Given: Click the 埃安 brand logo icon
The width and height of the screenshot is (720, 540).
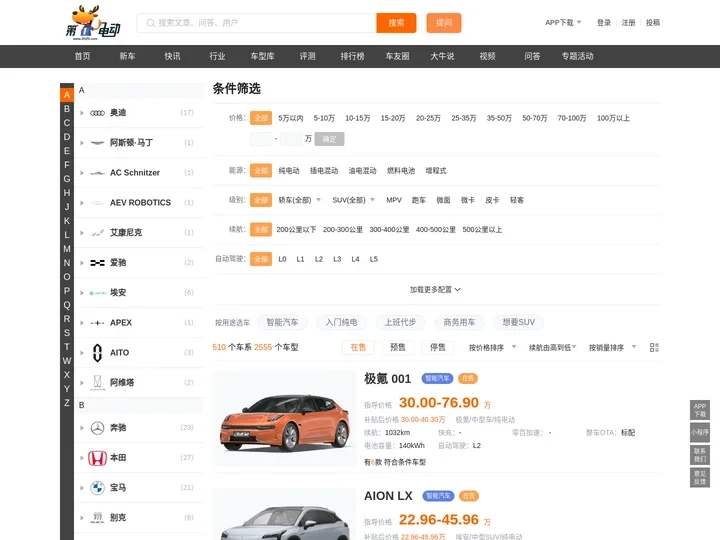Looking at the screenshot, I should click(97, 293).
